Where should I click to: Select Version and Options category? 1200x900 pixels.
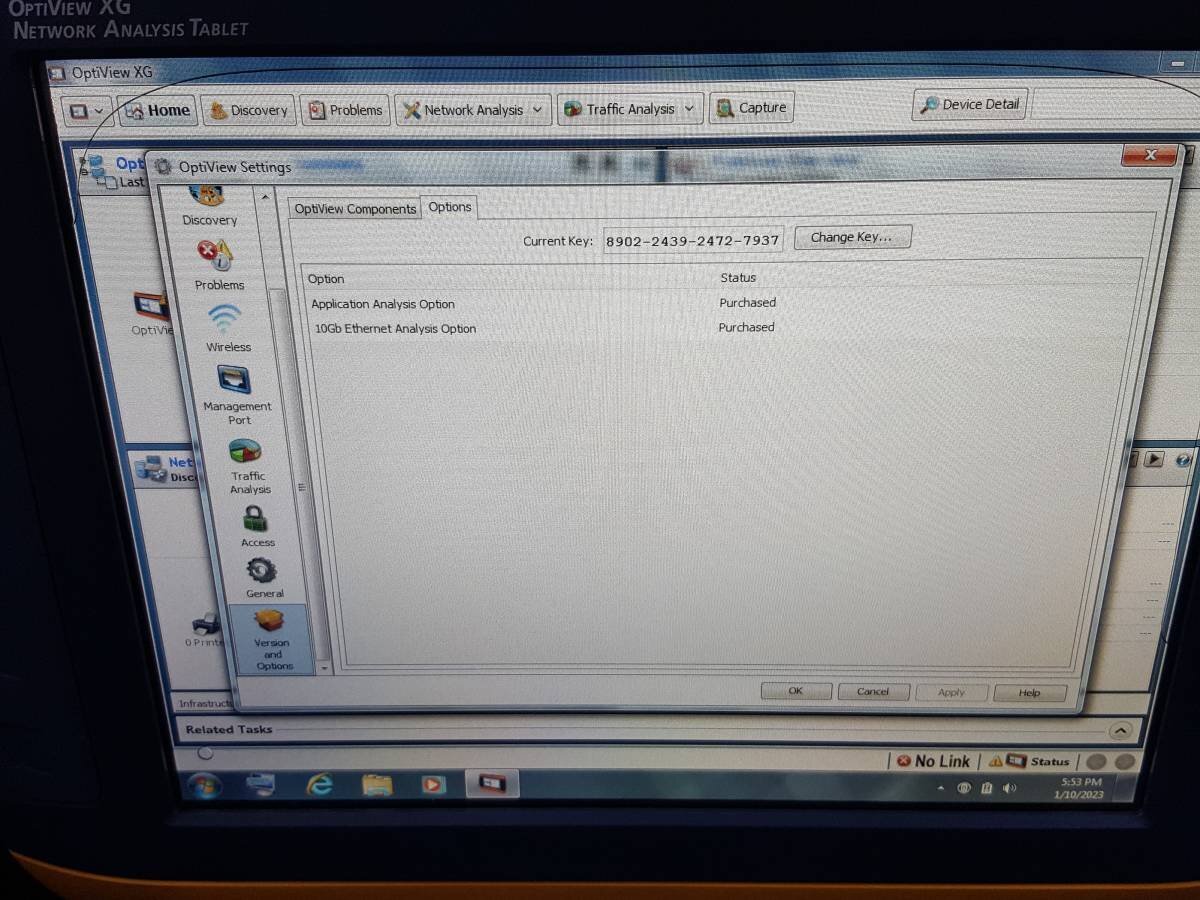point(271,639)
